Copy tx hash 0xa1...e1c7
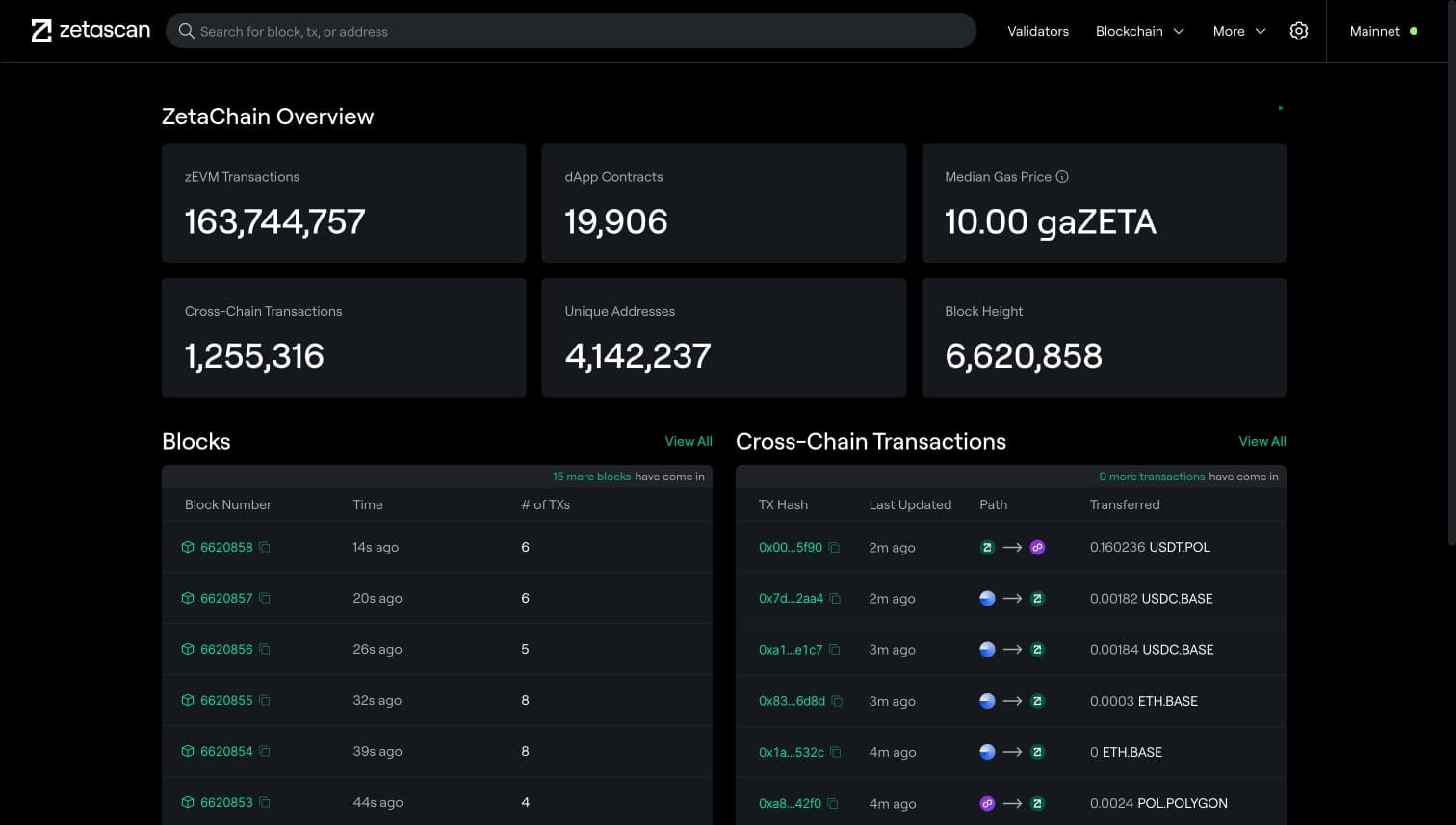1456x825 pixels. coord(835,649)
